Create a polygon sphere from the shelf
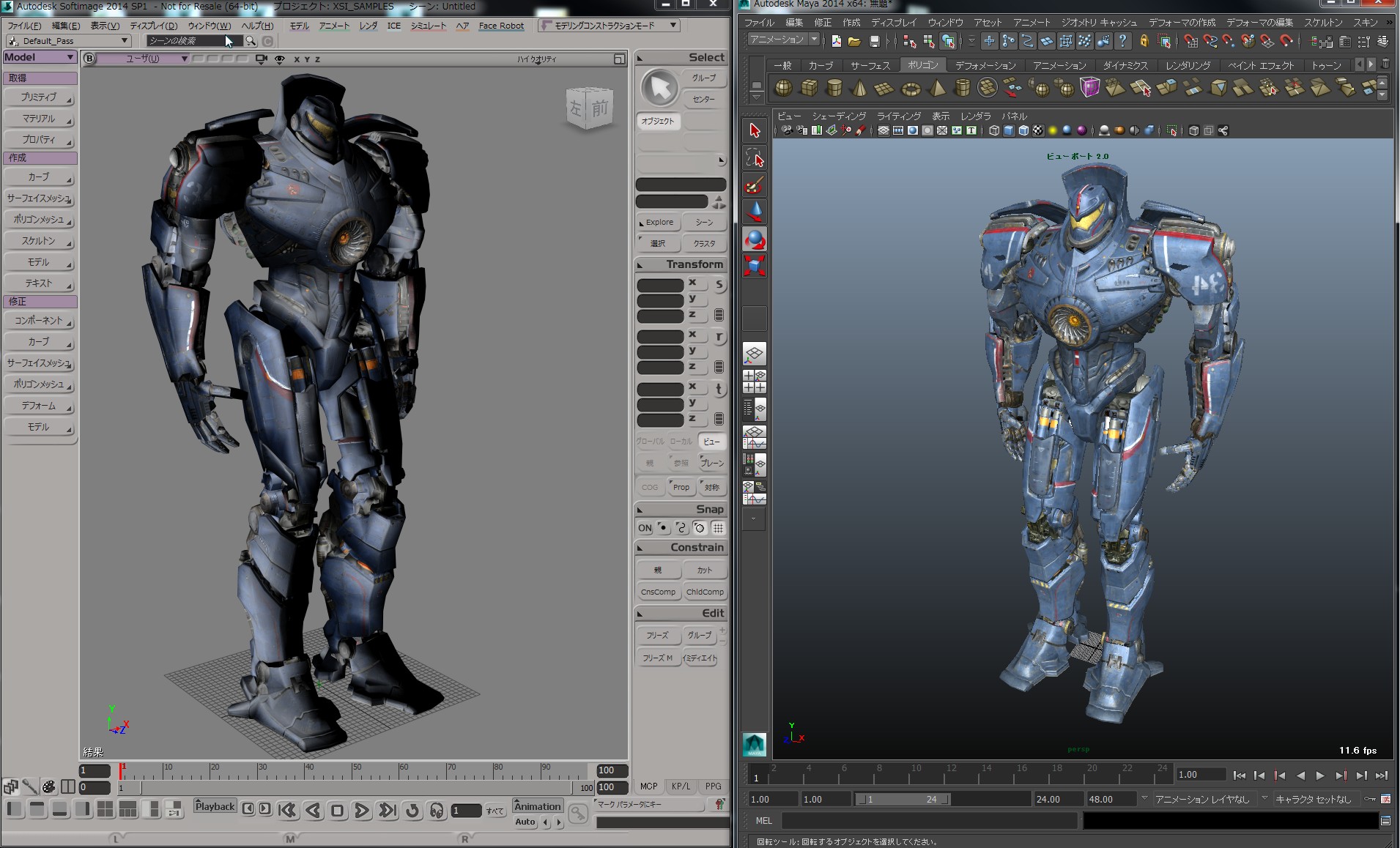 (x=784, y=89)
